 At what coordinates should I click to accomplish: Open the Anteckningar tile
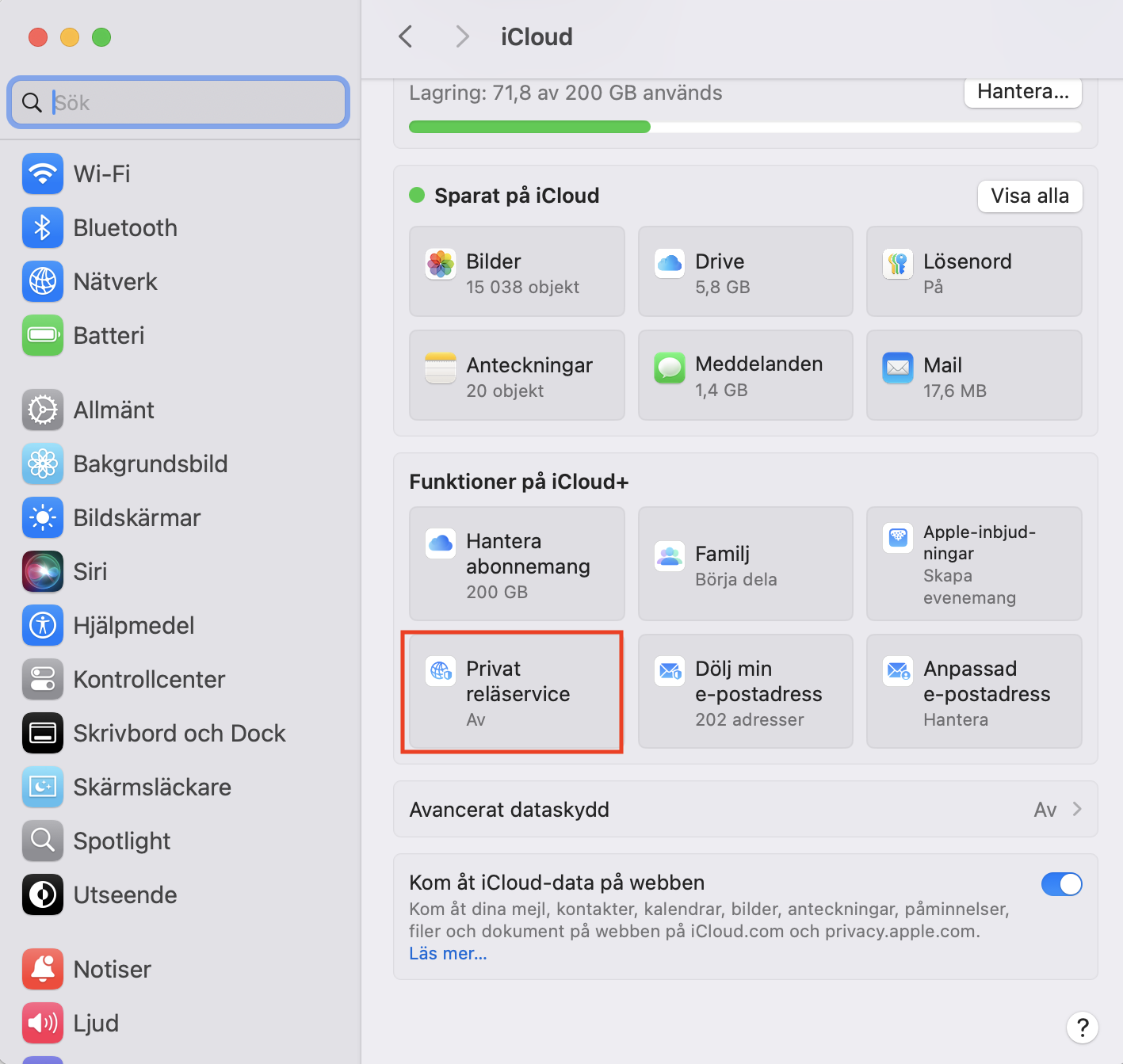[x=517, y=375]
